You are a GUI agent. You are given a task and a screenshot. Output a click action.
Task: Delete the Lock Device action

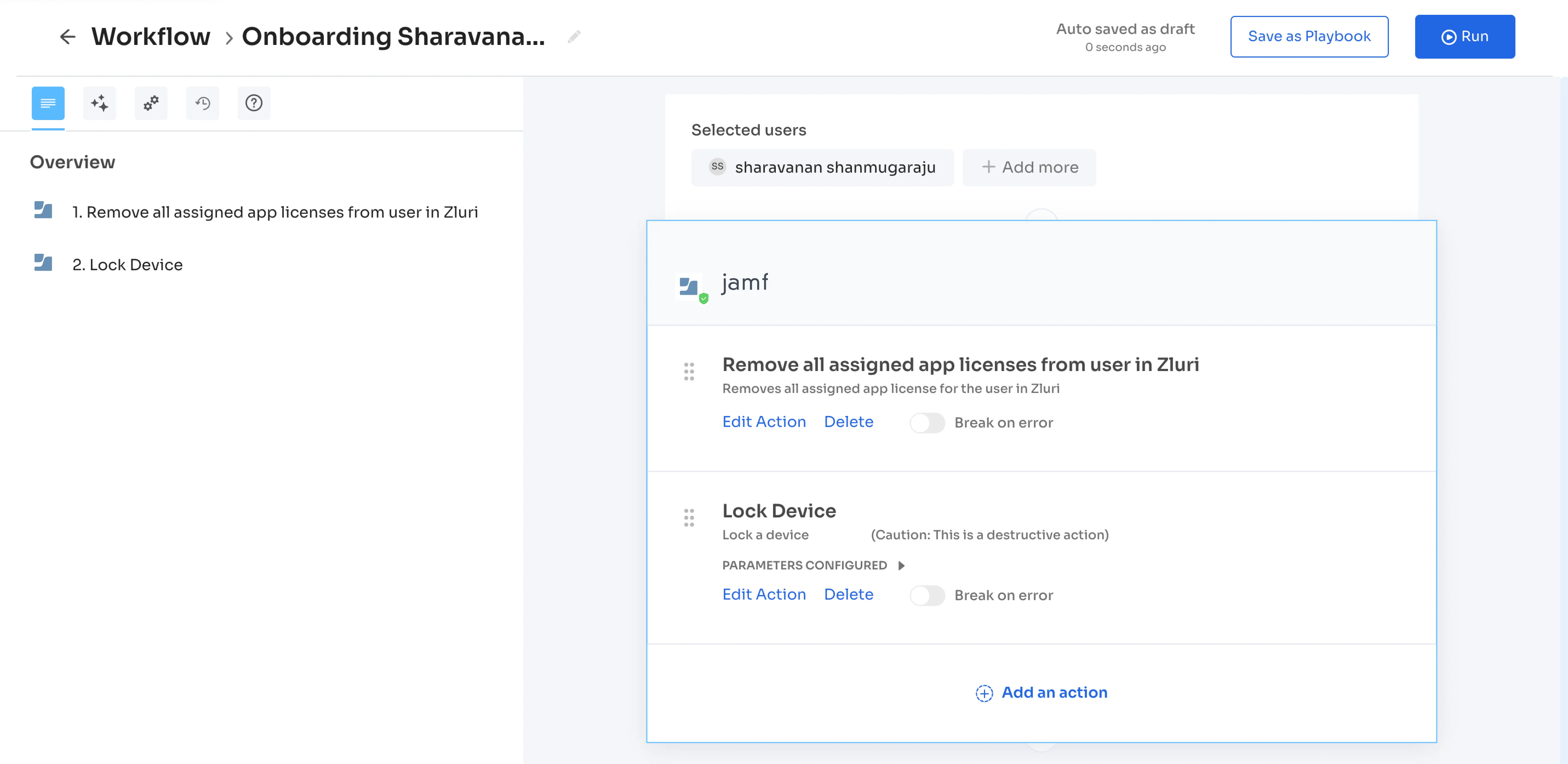(849, 594)
